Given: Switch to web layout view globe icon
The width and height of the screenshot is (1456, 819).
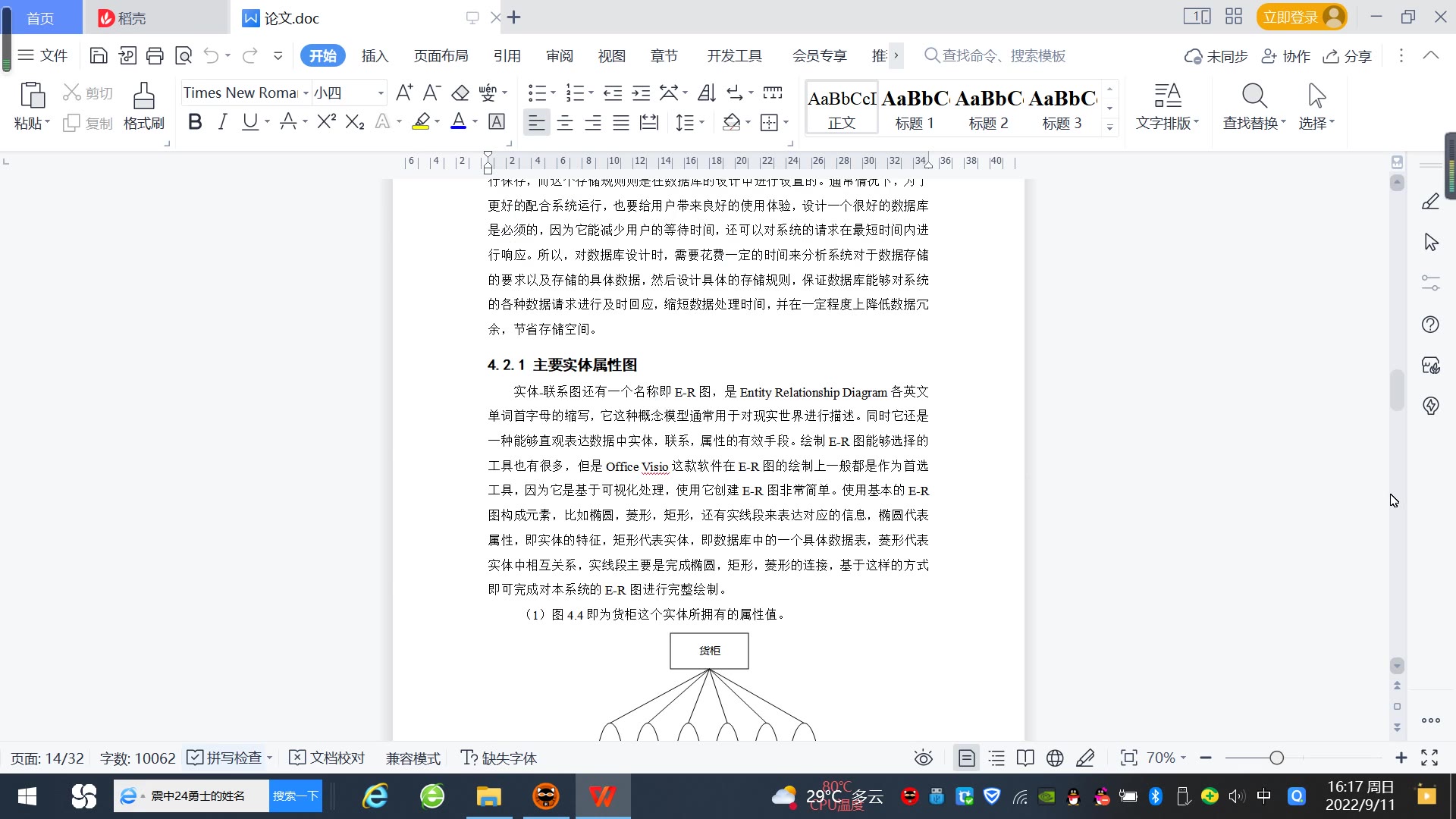Looking at the screenshot, I should pos(1055,758).
